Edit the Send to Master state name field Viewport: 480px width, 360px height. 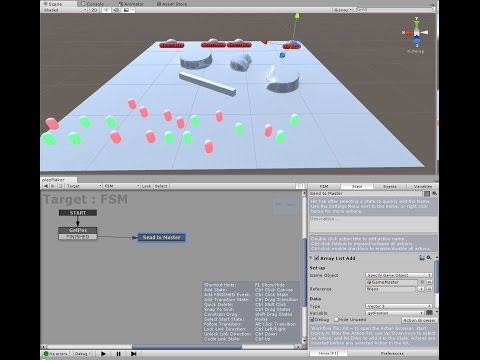366,193
